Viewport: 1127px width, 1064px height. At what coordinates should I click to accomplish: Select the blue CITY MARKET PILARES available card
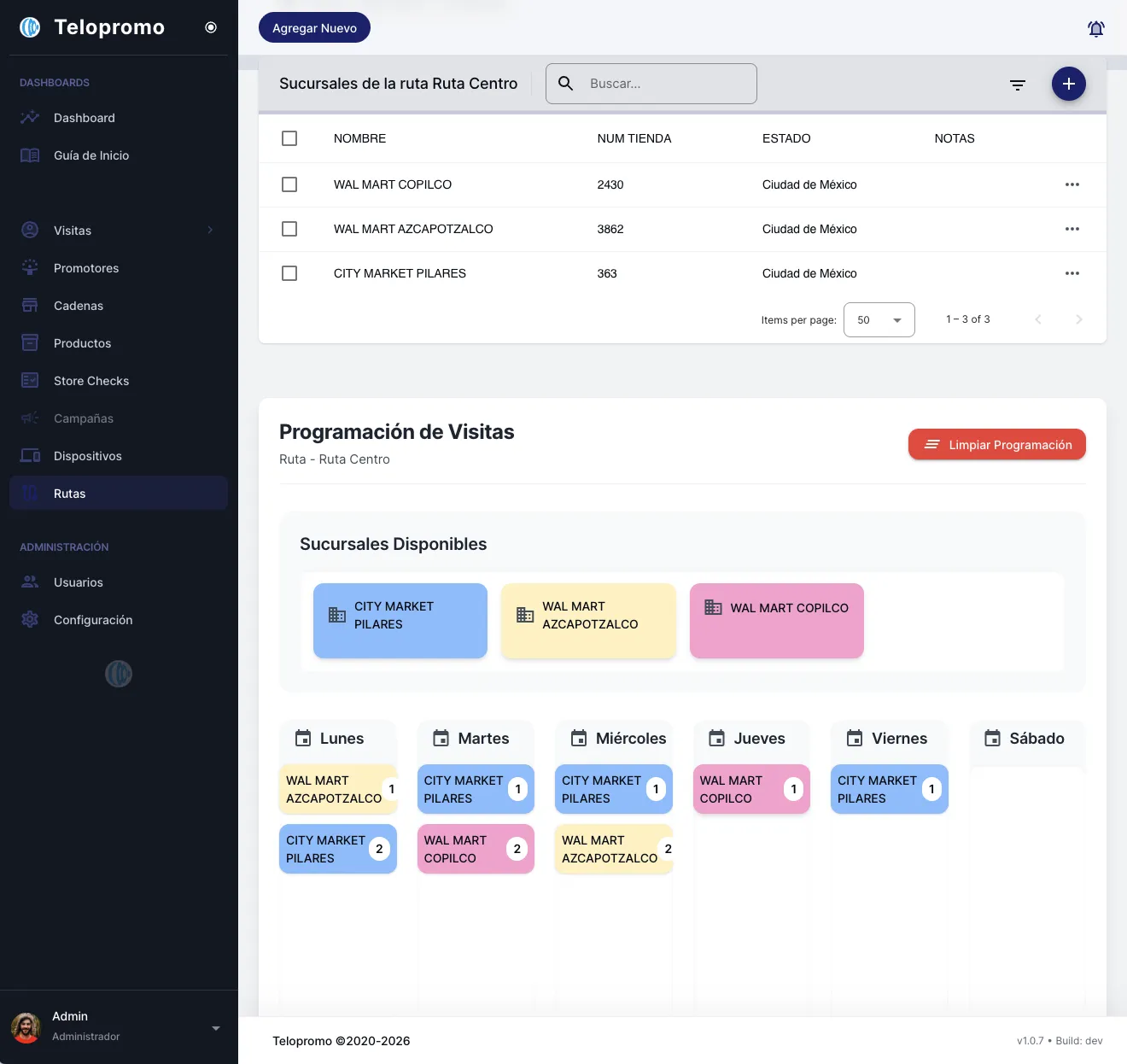point(400,621)
